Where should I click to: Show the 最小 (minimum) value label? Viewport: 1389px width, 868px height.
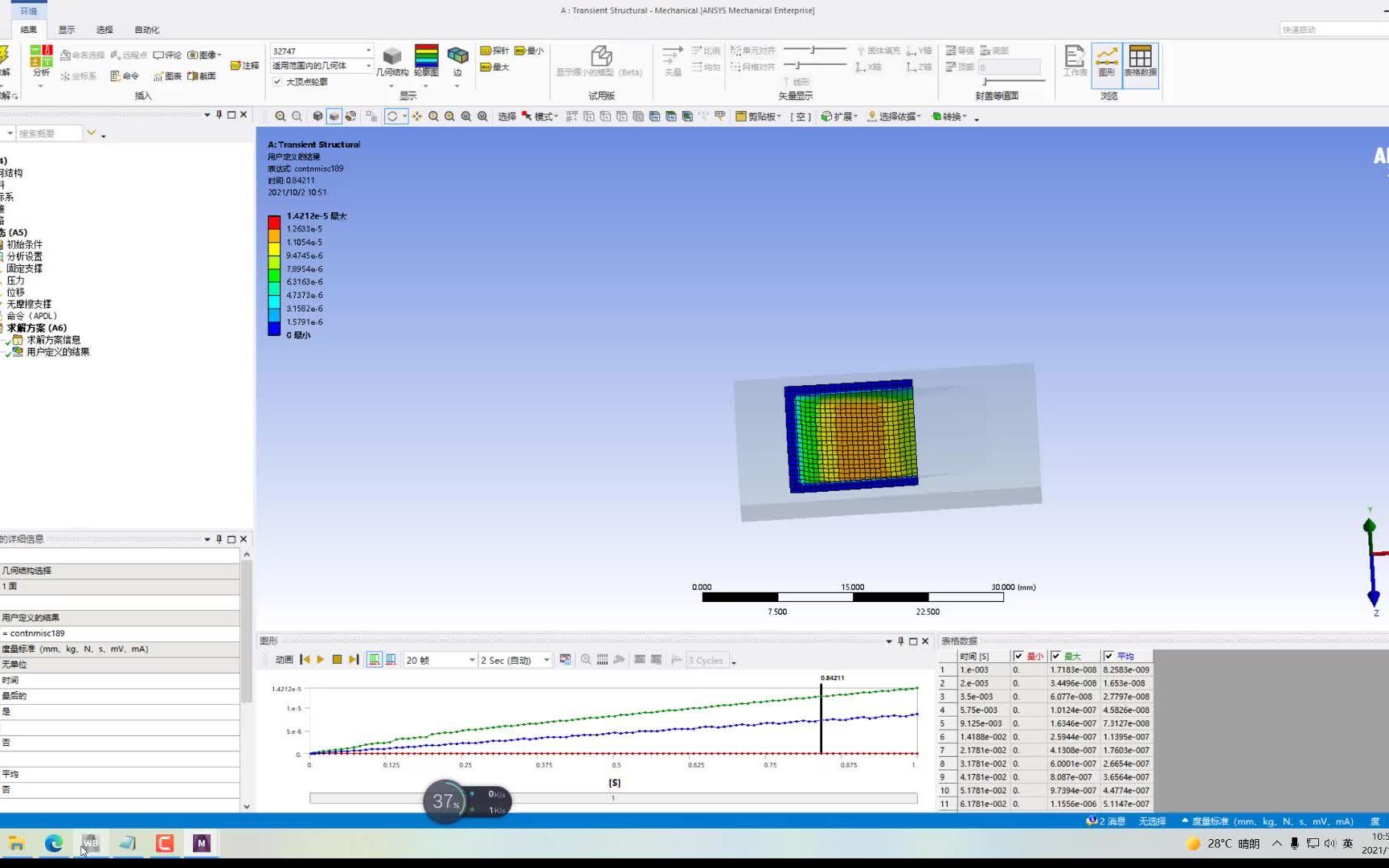[529, 51]
